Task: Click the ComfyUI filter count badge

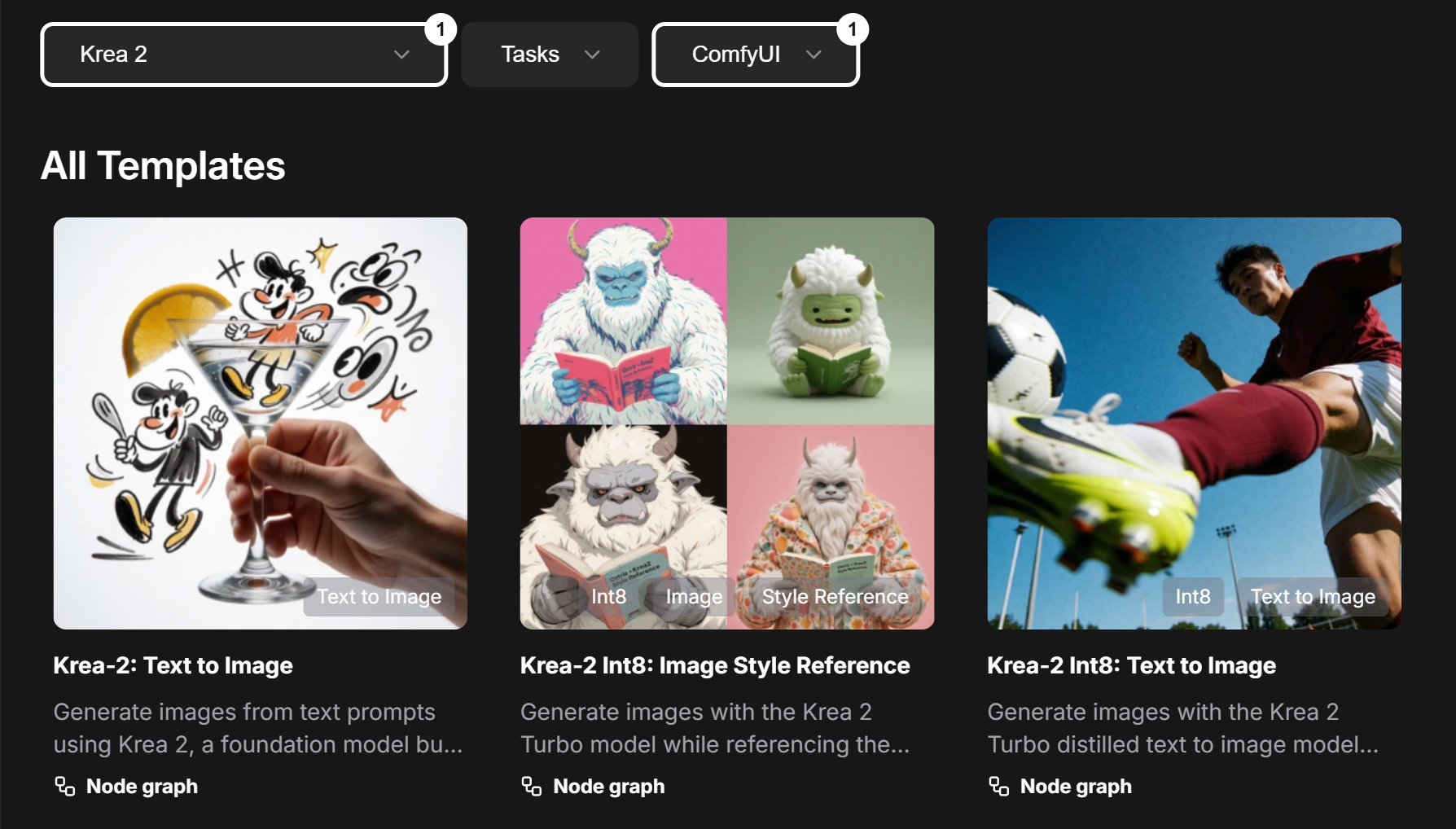Action: (853, 30)
